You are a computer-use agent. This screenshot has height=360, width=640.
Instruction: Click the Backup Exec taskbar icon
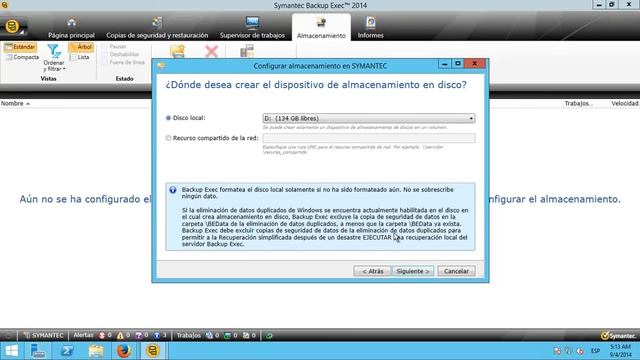[x=153, y=351]
